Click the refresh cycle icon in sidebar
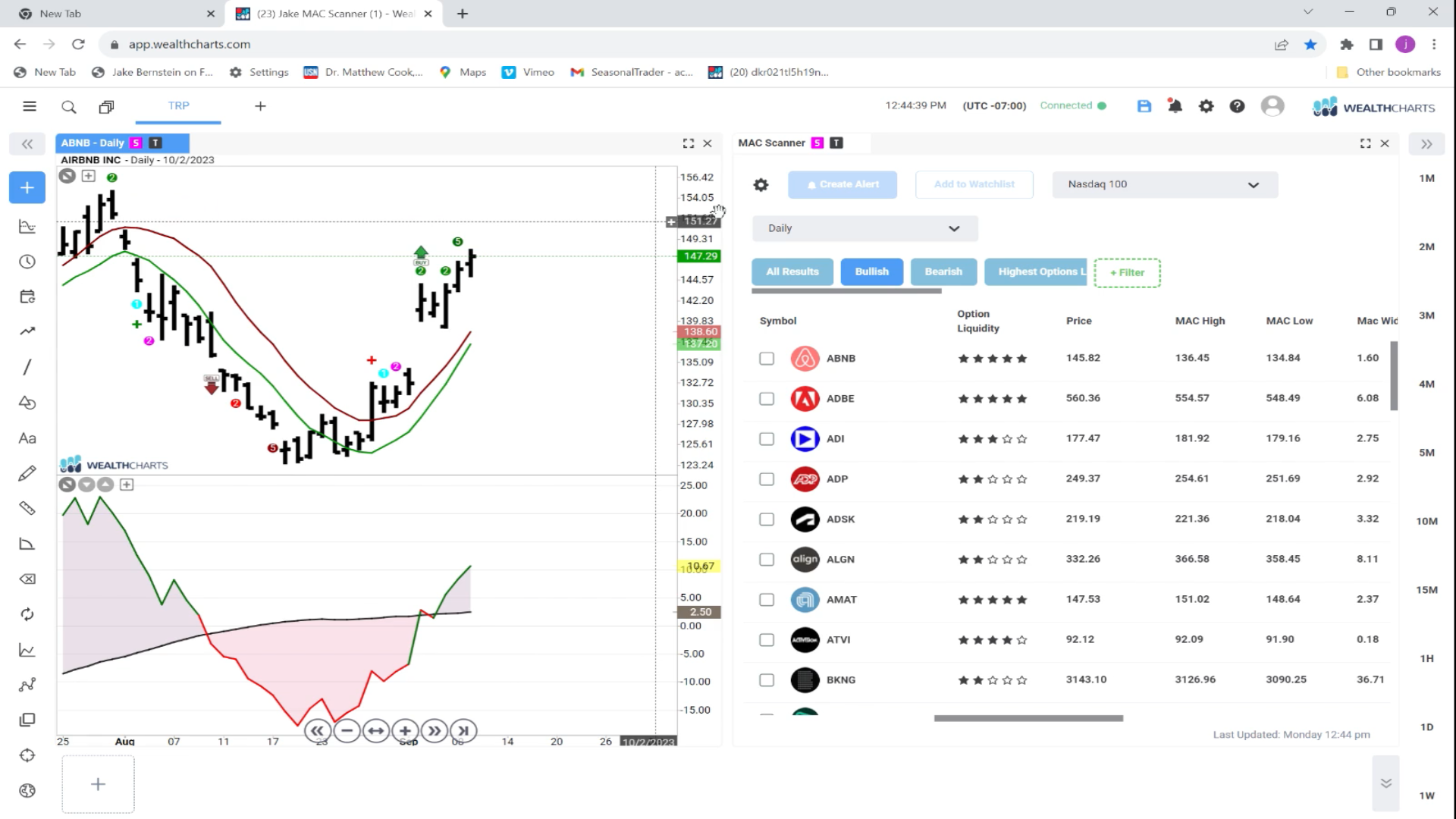Screen dimensions: 1456x819 [x=27, y=614]
